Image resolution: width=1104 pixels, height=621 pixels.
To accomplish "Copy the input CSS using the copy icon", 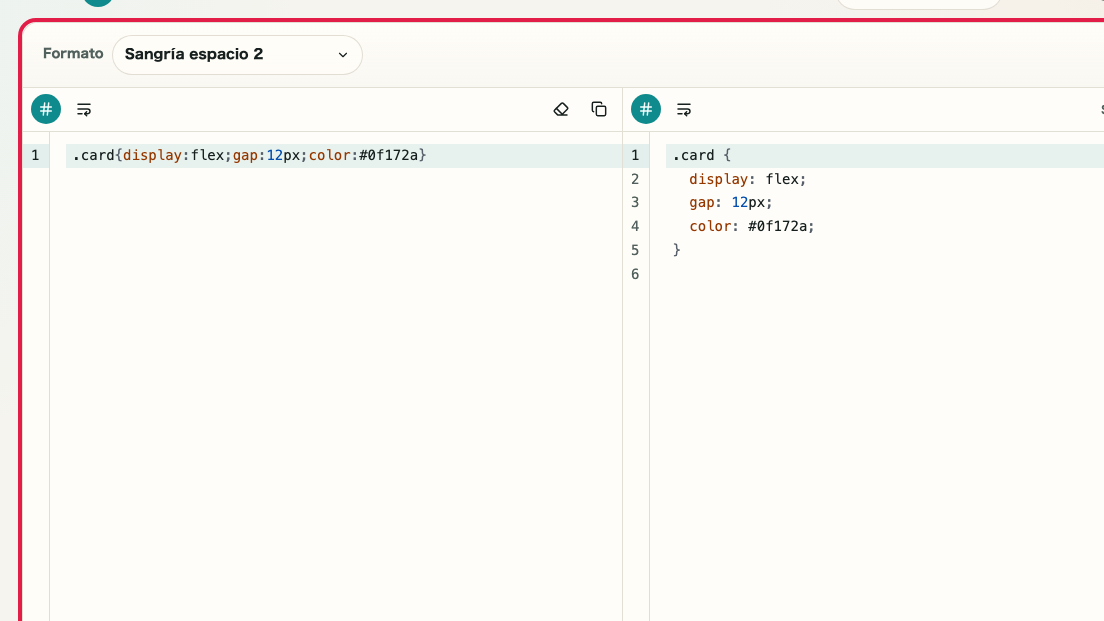I will [599, 109].
